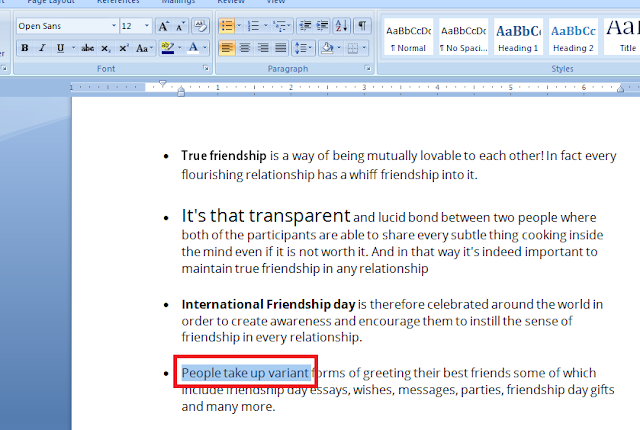This screenshot has height=430, width=640.
Task: Click the Shading paint bucket icon
Action: pyautogui.click(x=327, y=48)
